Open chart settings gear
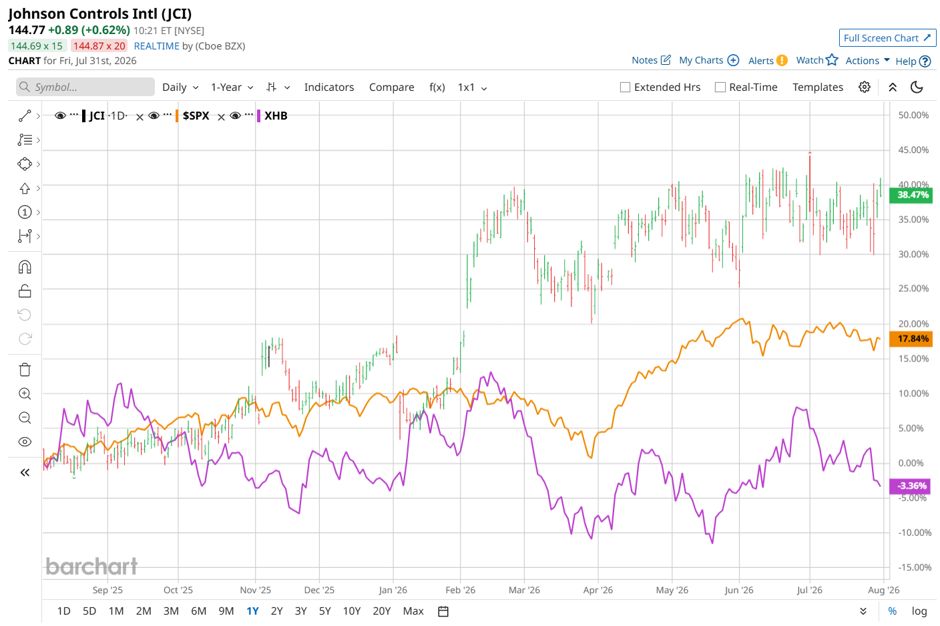Viewport: 940px width, 626px height. click(864, 87)
